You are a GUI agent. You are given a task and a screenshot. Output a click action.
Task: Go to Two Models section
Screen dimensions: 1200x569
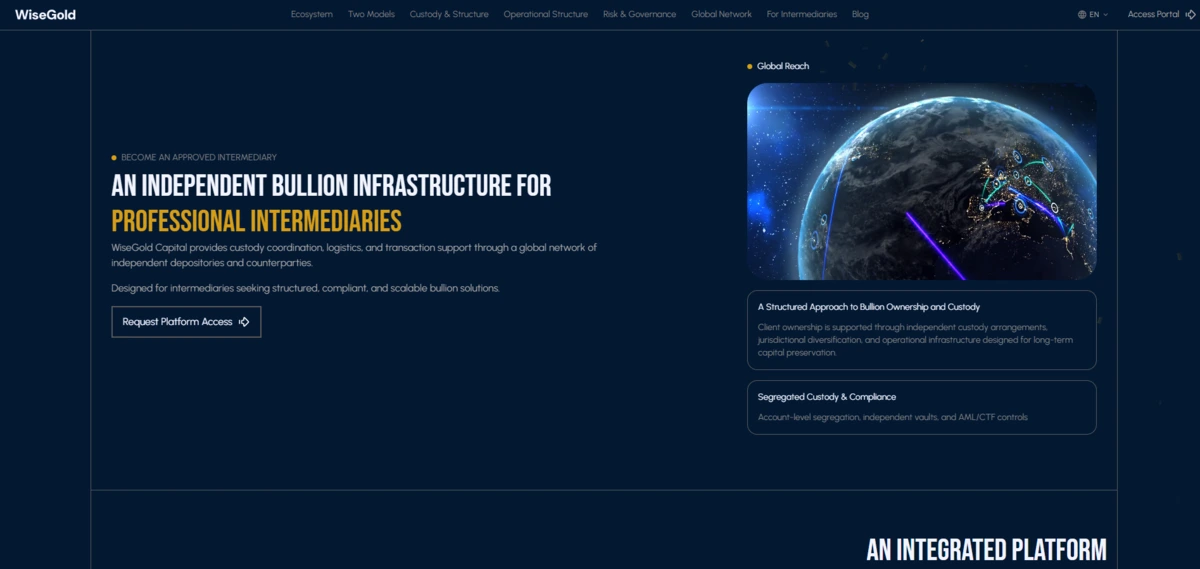point(371,15)
